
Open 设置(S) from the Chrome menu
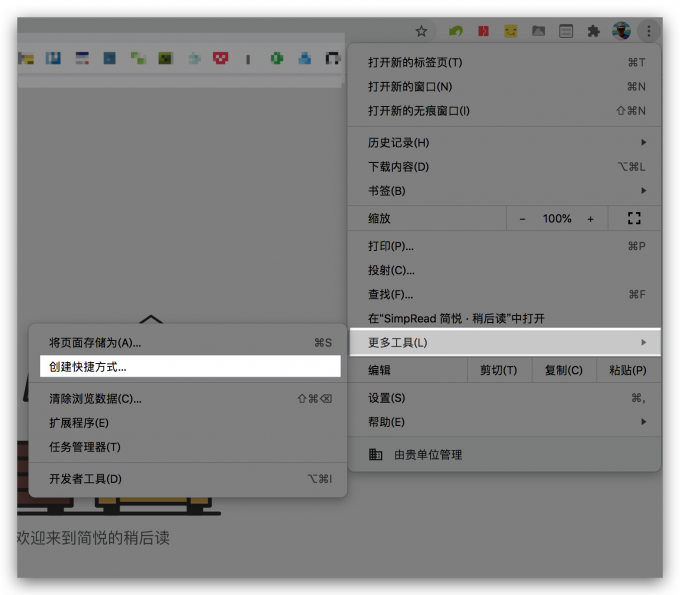pos(505,398)
